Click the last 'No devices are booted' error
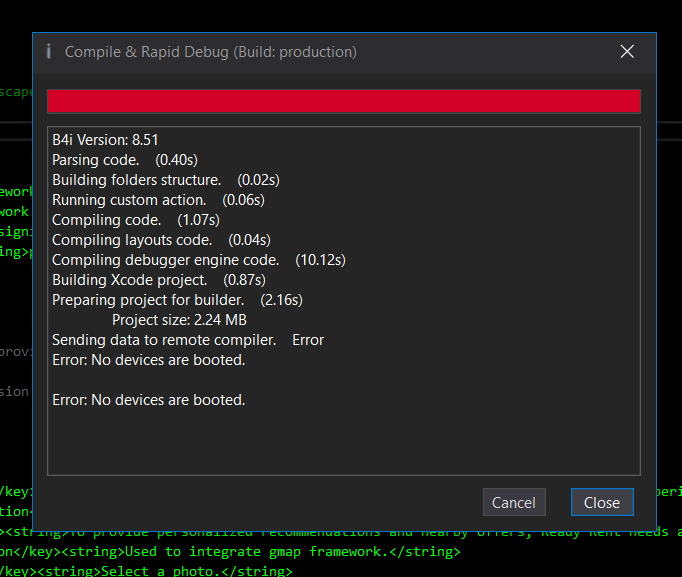 148,400
